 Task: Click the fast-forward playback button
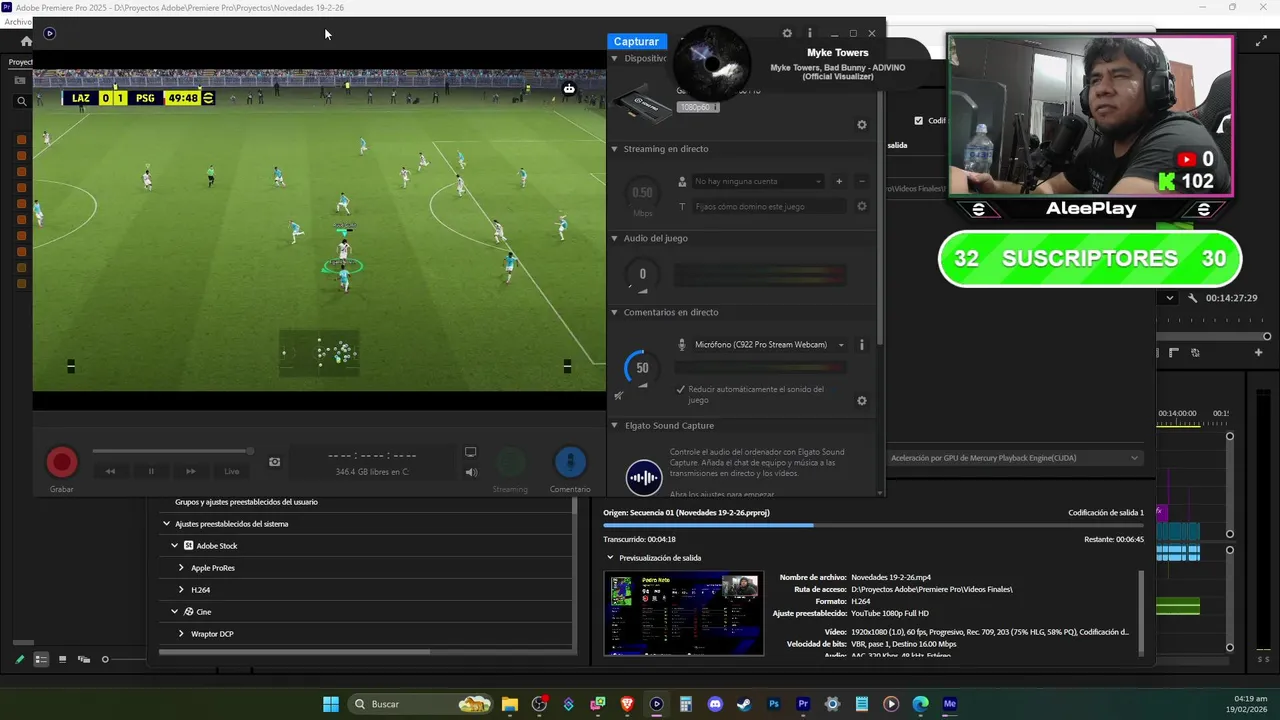tap(191, 471)
